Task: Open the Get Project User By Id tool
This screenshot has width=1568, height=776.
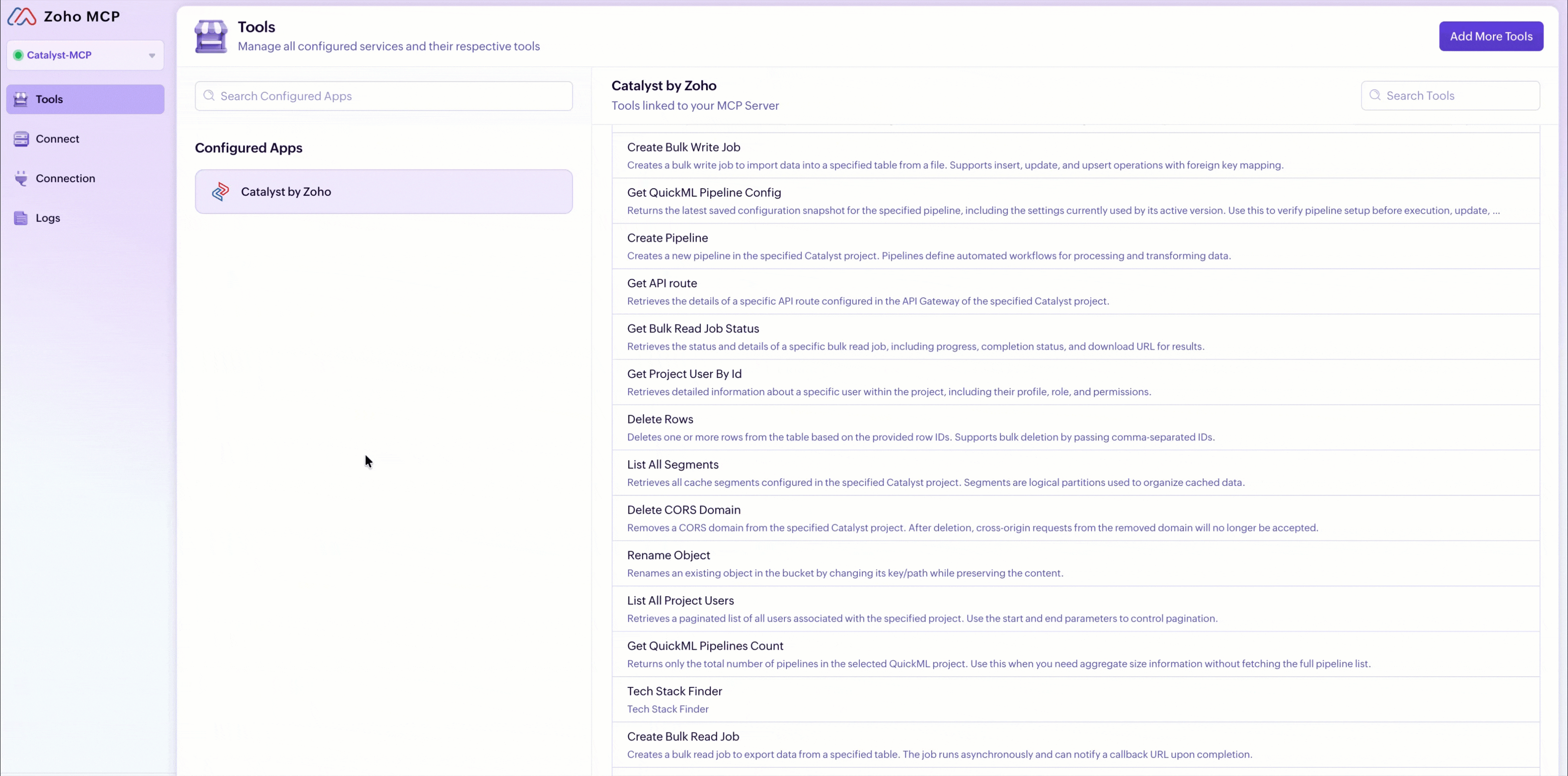Action: (x=1076, y=382)
